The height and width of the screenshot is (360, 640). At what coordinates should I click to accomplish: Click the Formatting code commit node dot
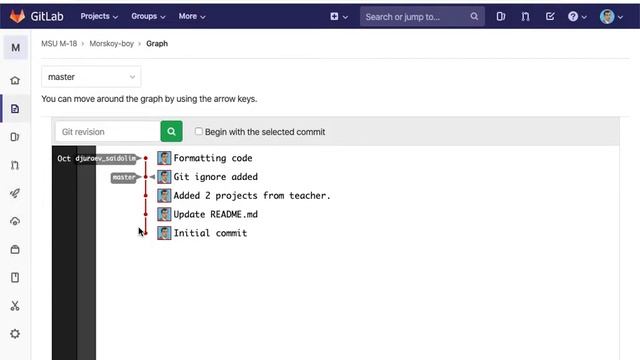146,158
